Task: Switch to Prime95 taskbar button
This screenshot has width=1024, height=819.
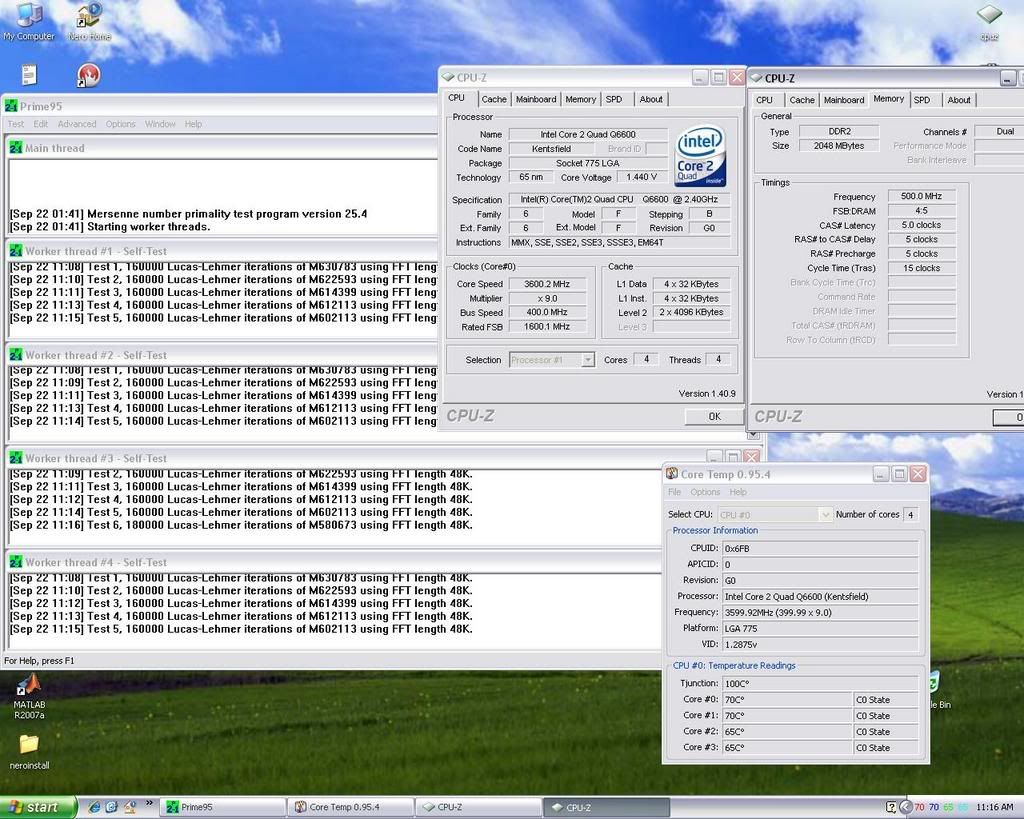Action: click(222, 807)
